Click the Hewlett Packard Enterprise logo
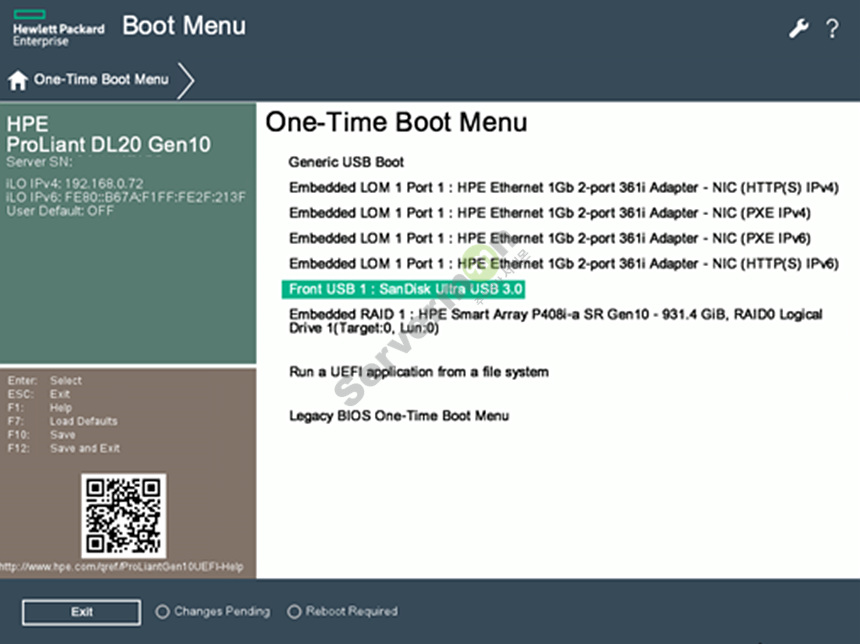 pyautogui.click(x=58, y=29)
